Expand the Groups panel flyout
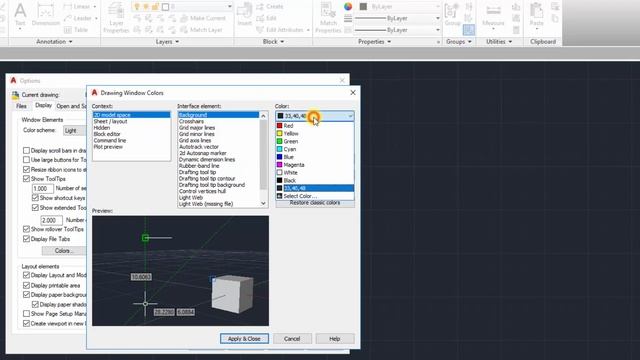Screen dimensions: 640x360 (x=458, y=42)
